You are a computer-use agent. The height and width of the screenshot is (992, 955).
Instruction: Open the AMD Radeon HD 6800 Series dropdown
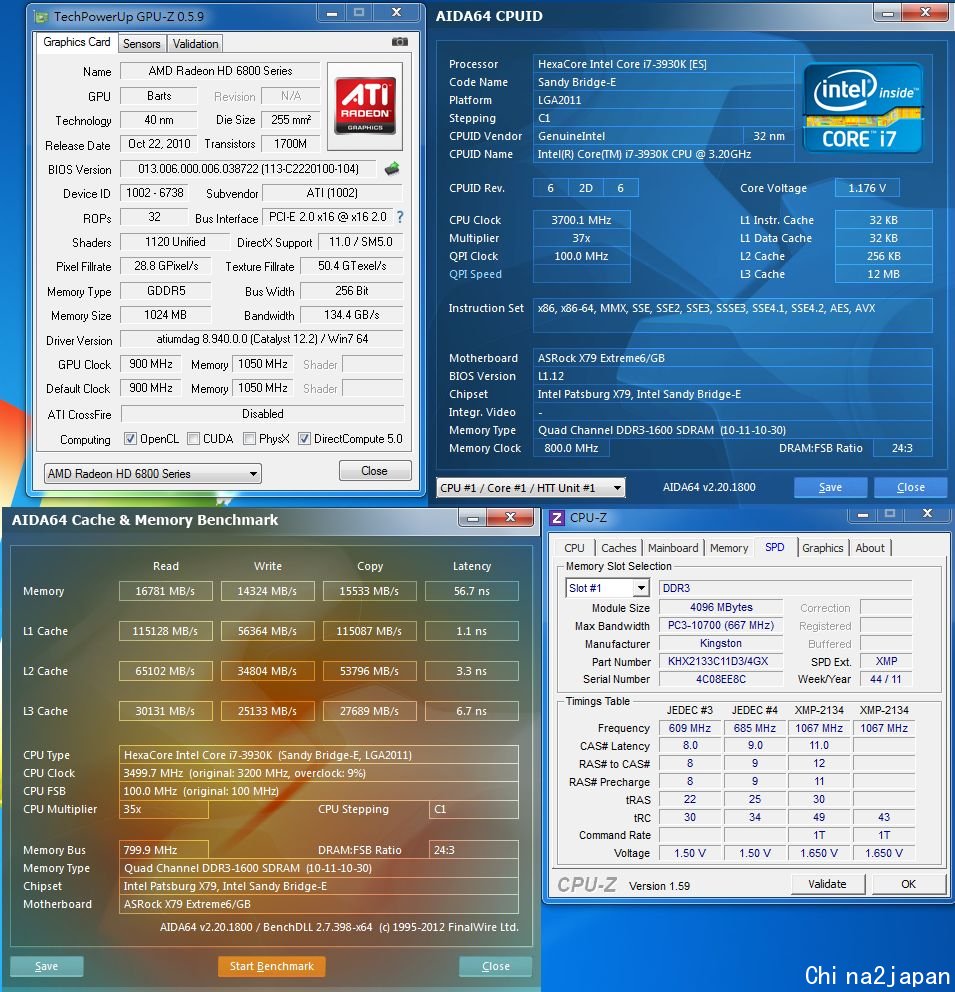tap(152, 474)
